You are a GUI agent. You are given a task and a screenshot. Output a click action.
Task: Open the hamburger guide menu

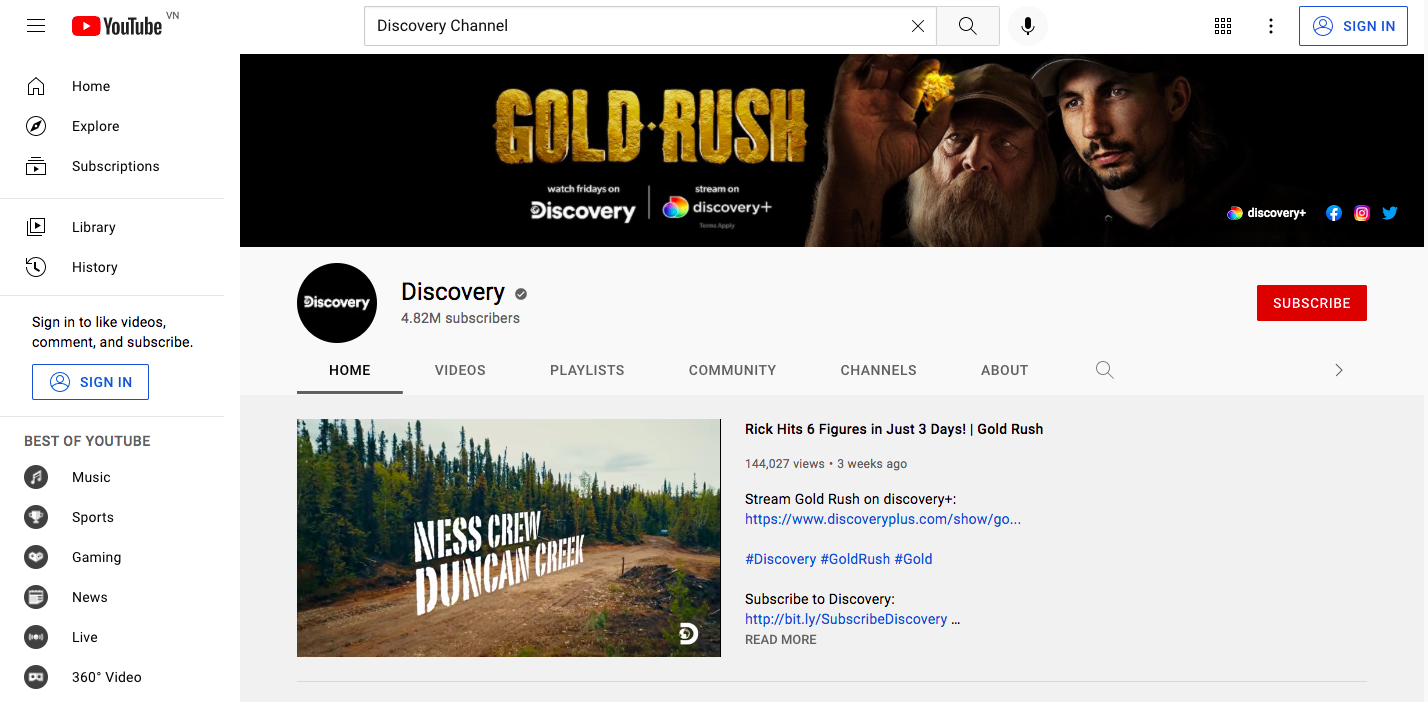(36, 26)
